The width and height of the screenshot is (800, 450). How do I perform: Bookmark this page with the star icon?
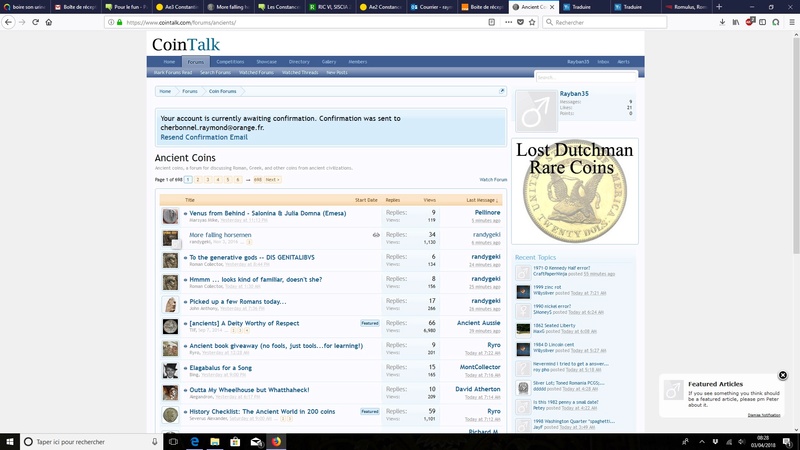(x=532, y=22)
